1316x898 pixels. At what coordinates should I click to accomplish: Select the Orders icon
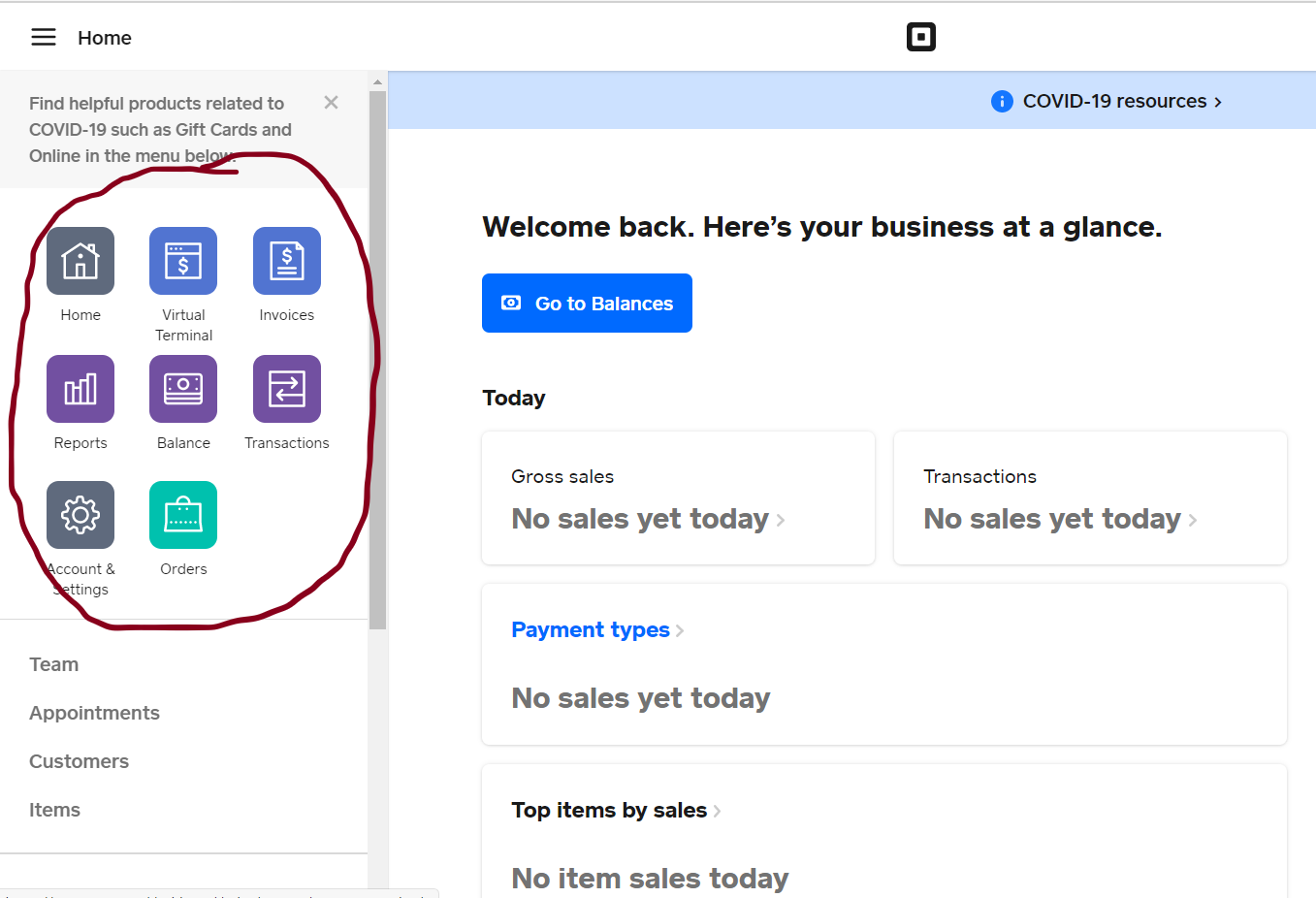tap(183, 515)
